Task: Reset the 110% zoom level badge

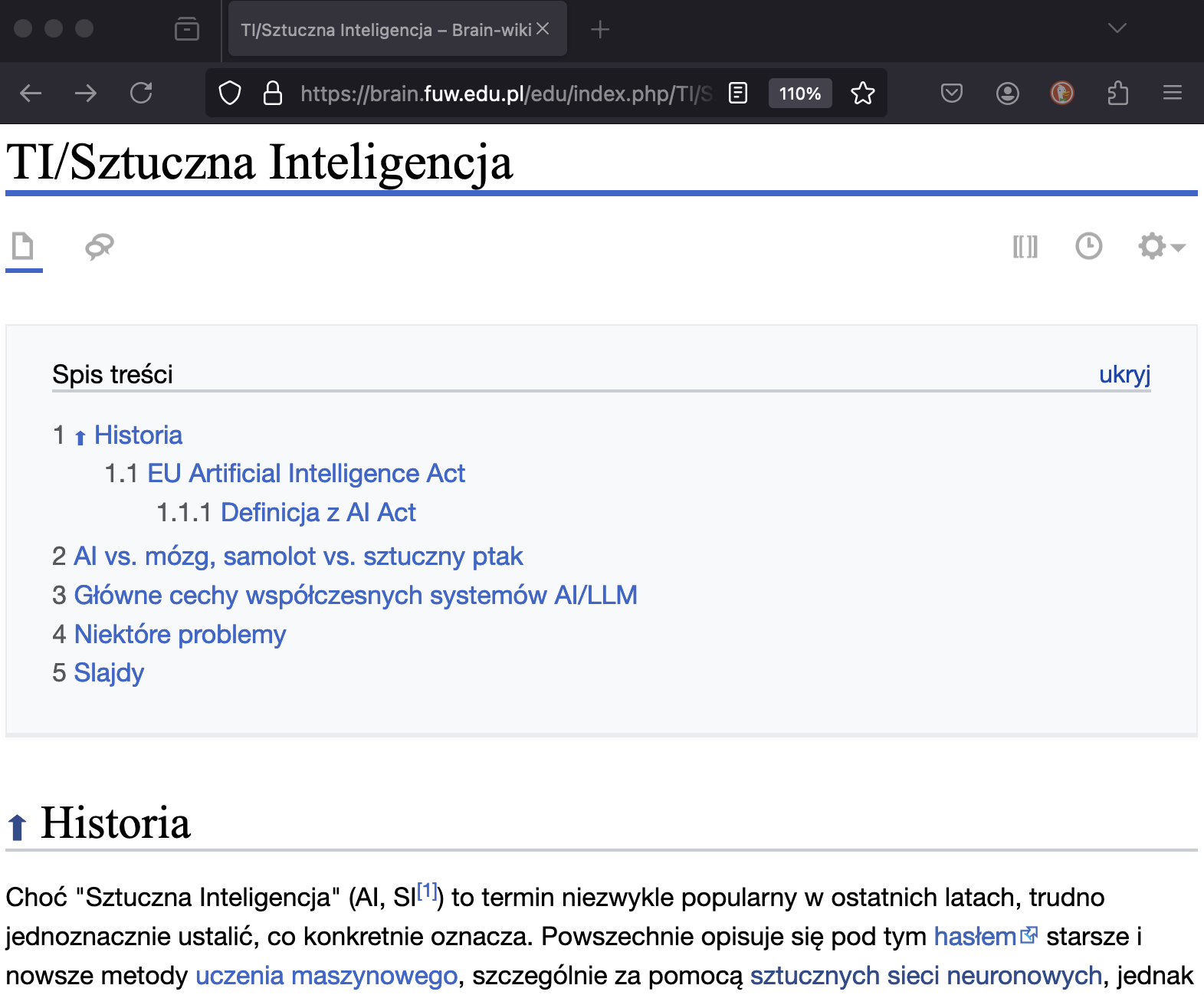Action: point(799,94)
